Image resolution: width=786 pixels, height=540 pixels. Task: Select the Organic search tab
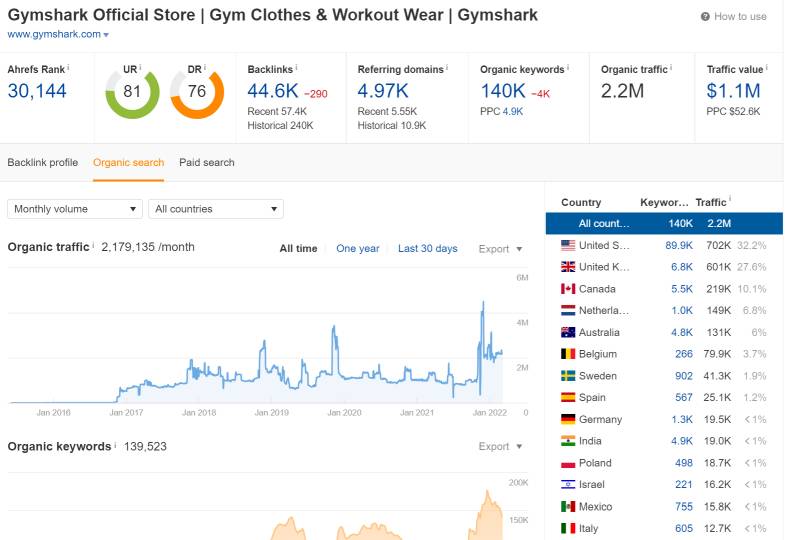tap(128, 162)
